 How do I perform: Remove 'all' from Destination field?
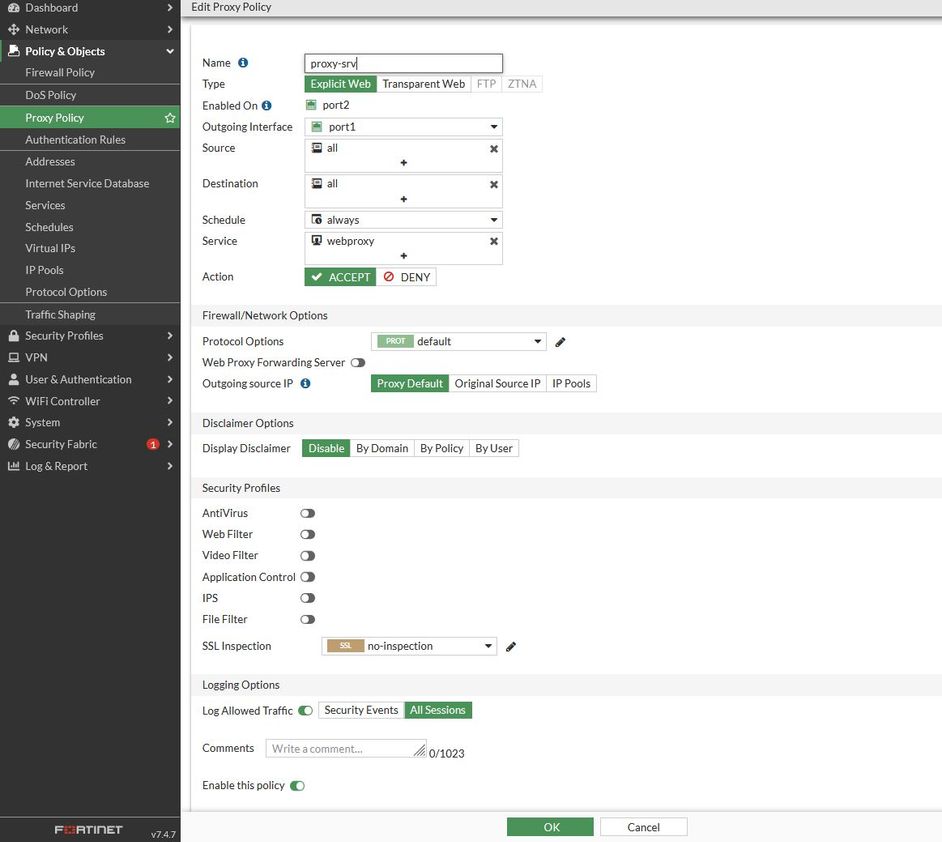coord(494,184)
